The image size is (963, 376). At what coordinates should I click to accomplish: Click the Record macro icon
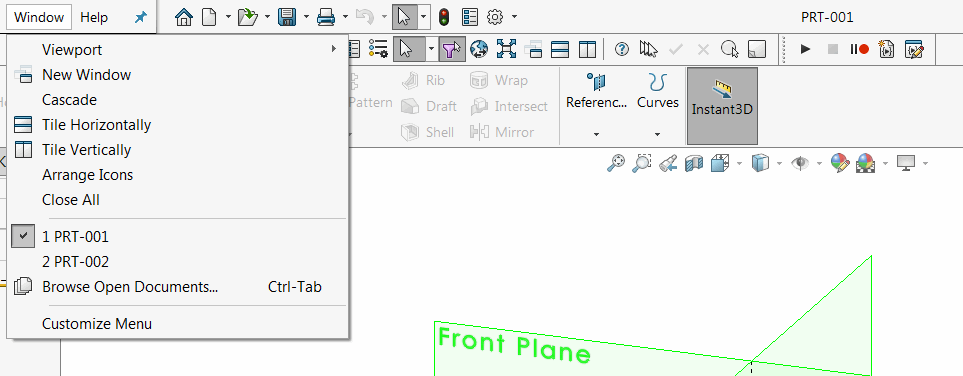click(x=859, y=49)
